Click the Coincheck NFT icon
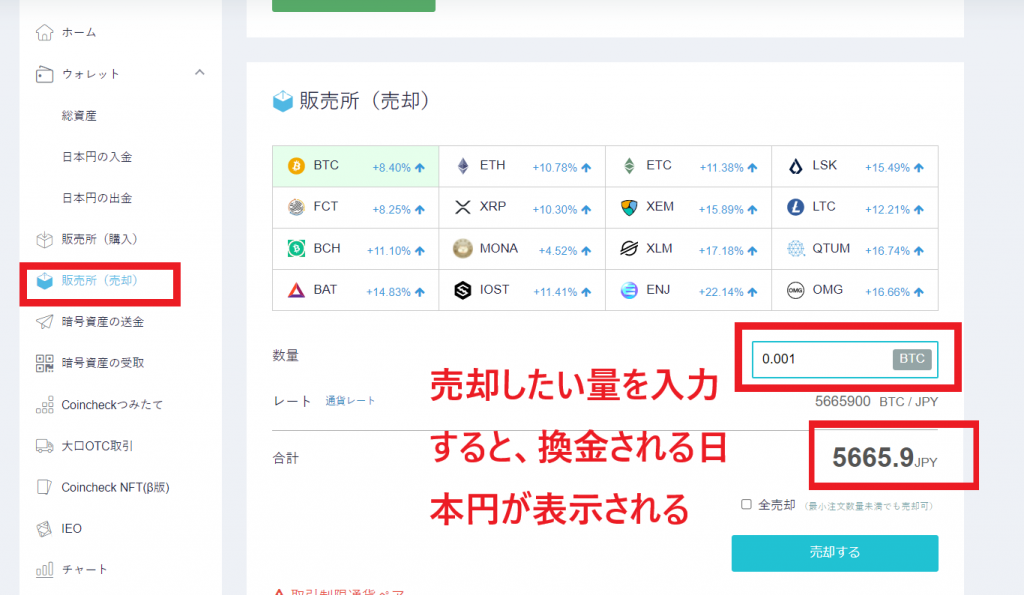The height and width of the screenshot is (595, 1024). (44, 487)
